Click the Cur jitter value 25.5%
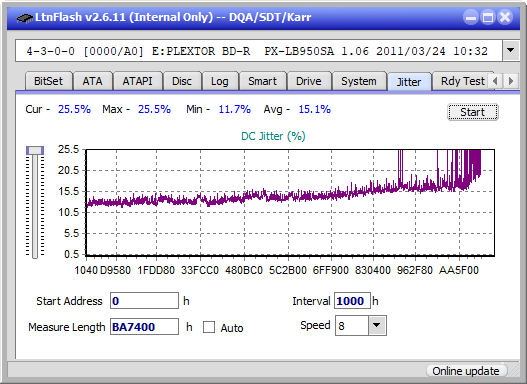Viewport: 527px width, 384px height. [x=74, y=109]
